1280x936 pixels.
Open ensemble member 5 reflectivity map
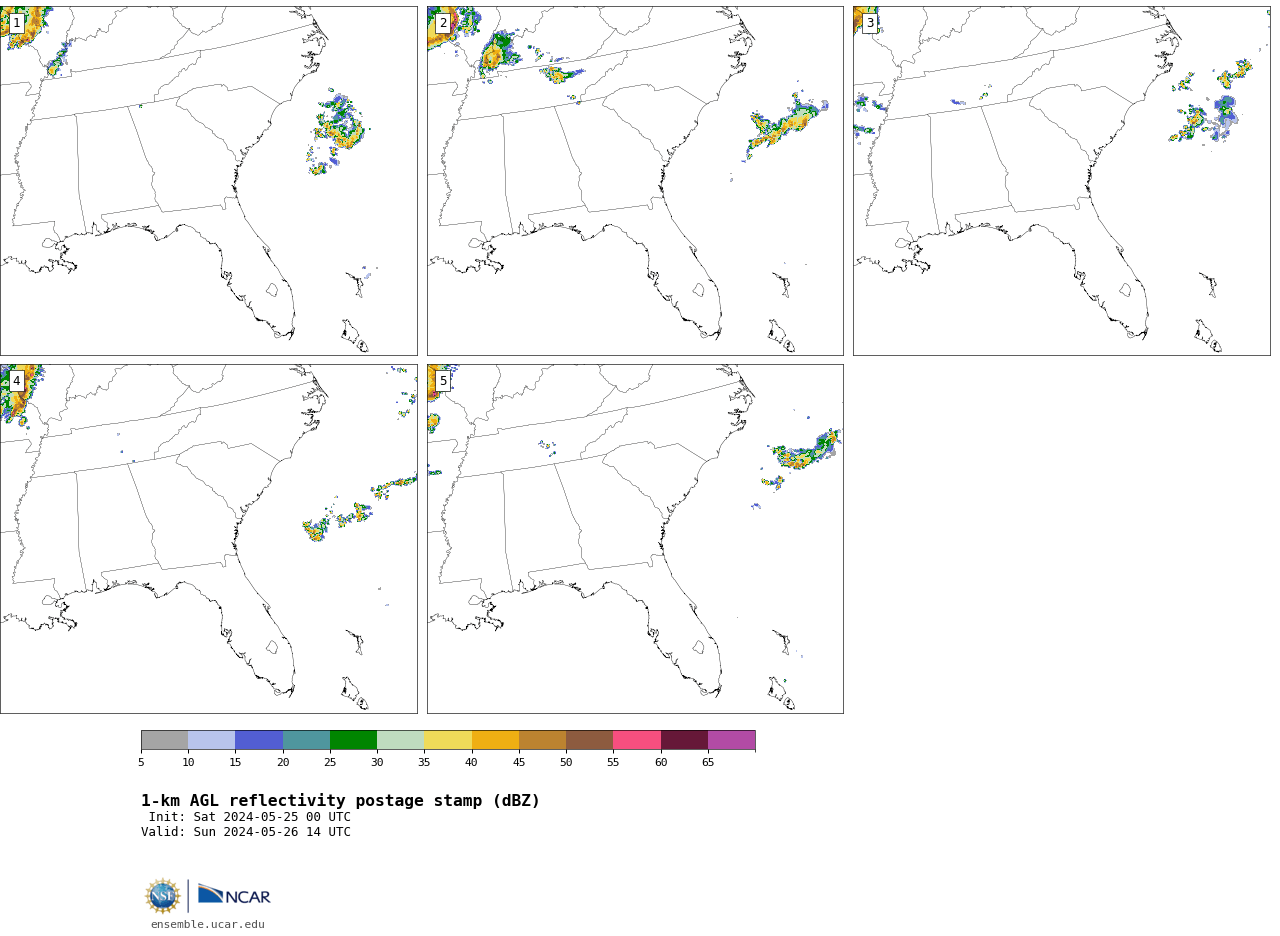point(635,539)
